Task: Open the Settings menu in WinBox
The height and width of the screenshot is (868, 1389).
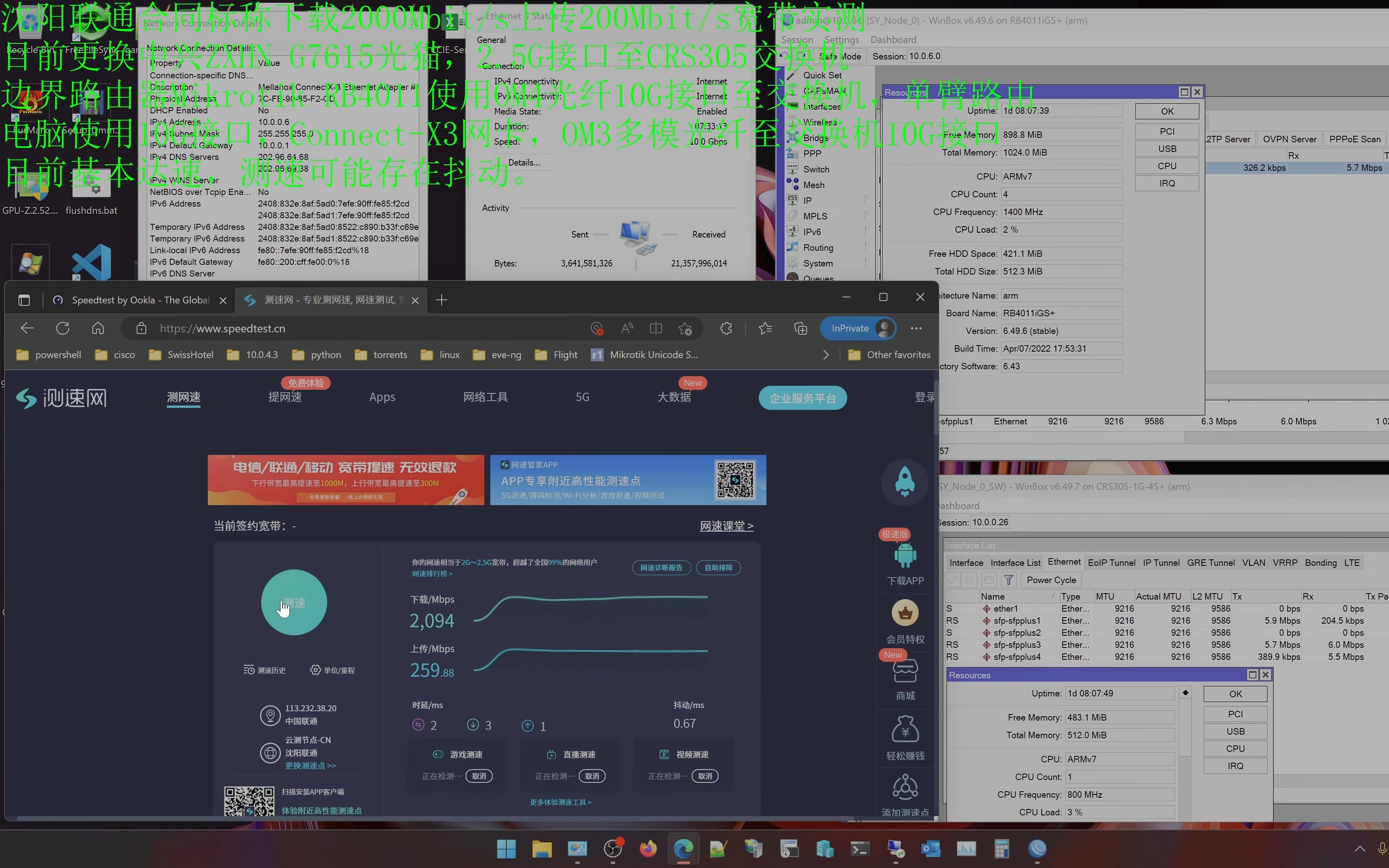Action: point(842,40)
